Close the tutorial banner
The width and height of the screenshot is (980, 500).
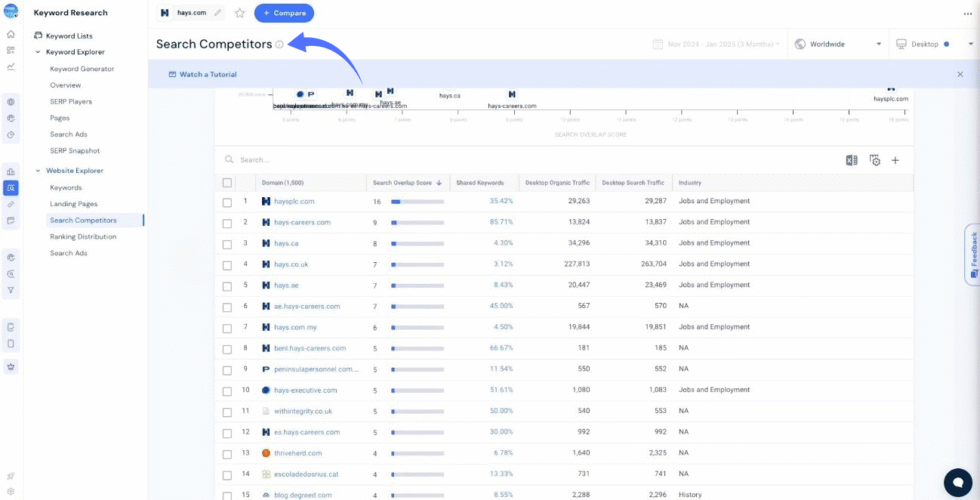960,74
